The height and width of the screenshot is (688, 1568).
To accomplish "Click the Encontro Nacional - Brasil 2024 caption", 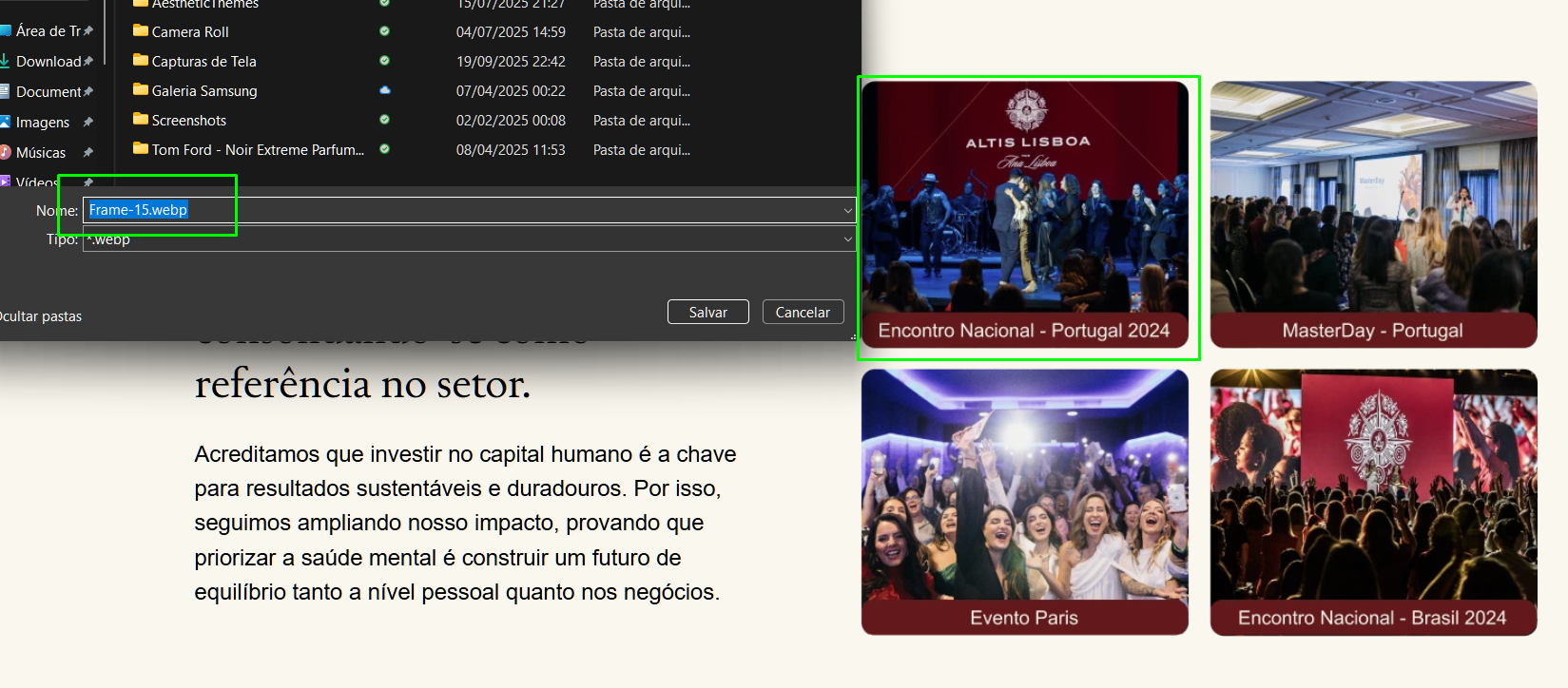I will coord(1373,618).
